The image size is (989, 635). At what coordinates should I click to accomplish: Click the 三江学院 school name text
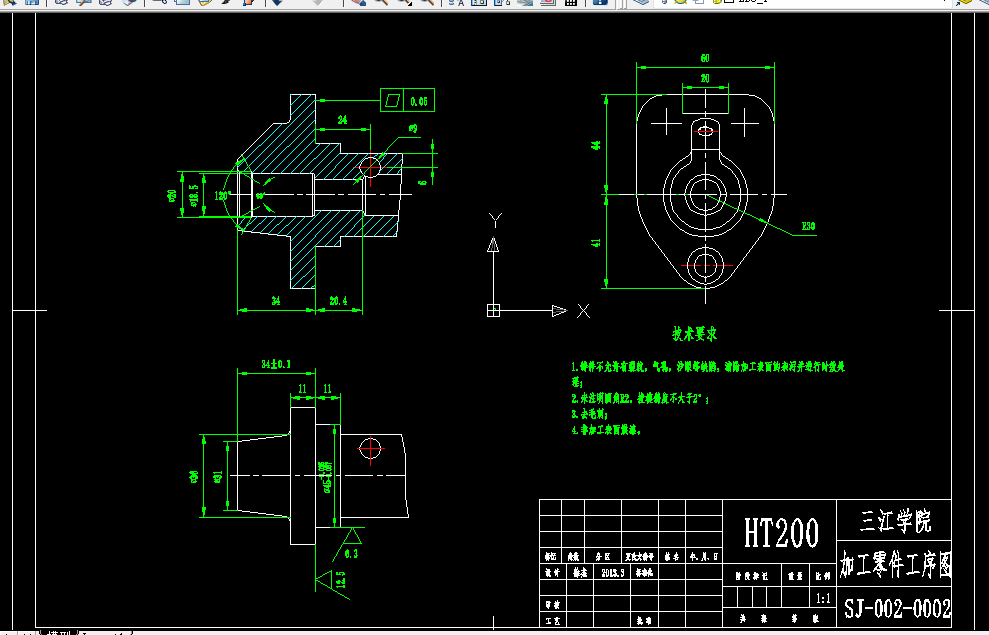coord(895,521)
